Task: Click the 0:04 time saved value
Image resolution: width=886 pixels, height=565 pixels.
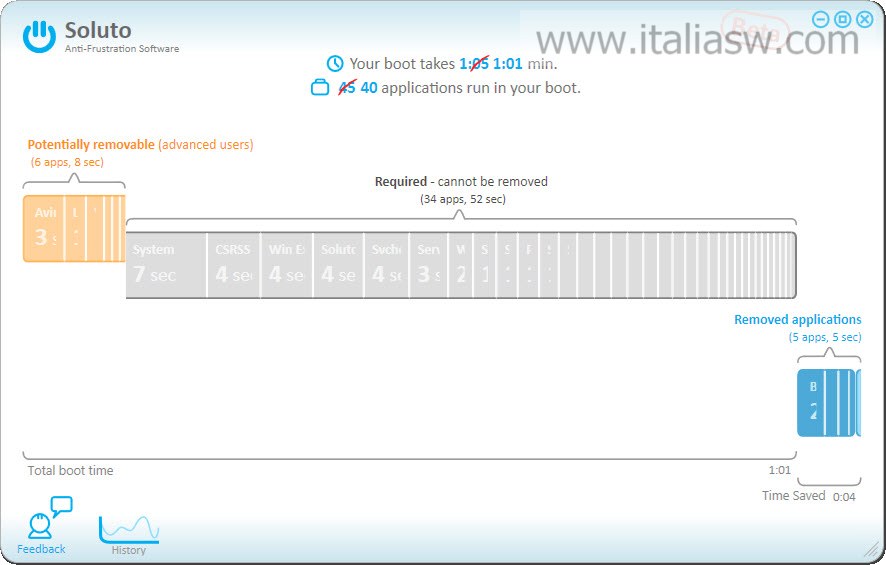Action: pos(844,497)
